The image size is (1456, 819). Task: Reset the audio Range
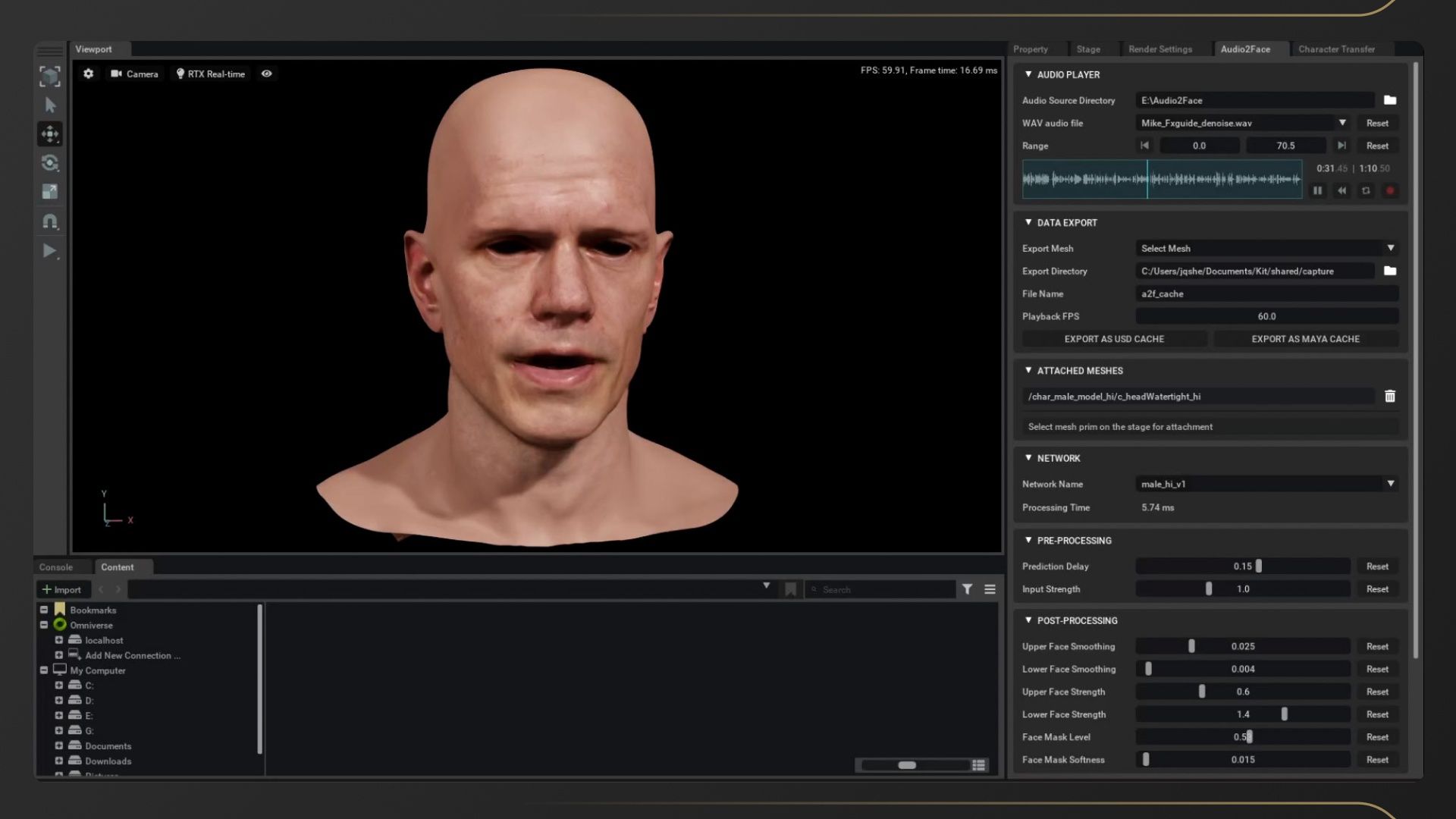coord(1377,146)
